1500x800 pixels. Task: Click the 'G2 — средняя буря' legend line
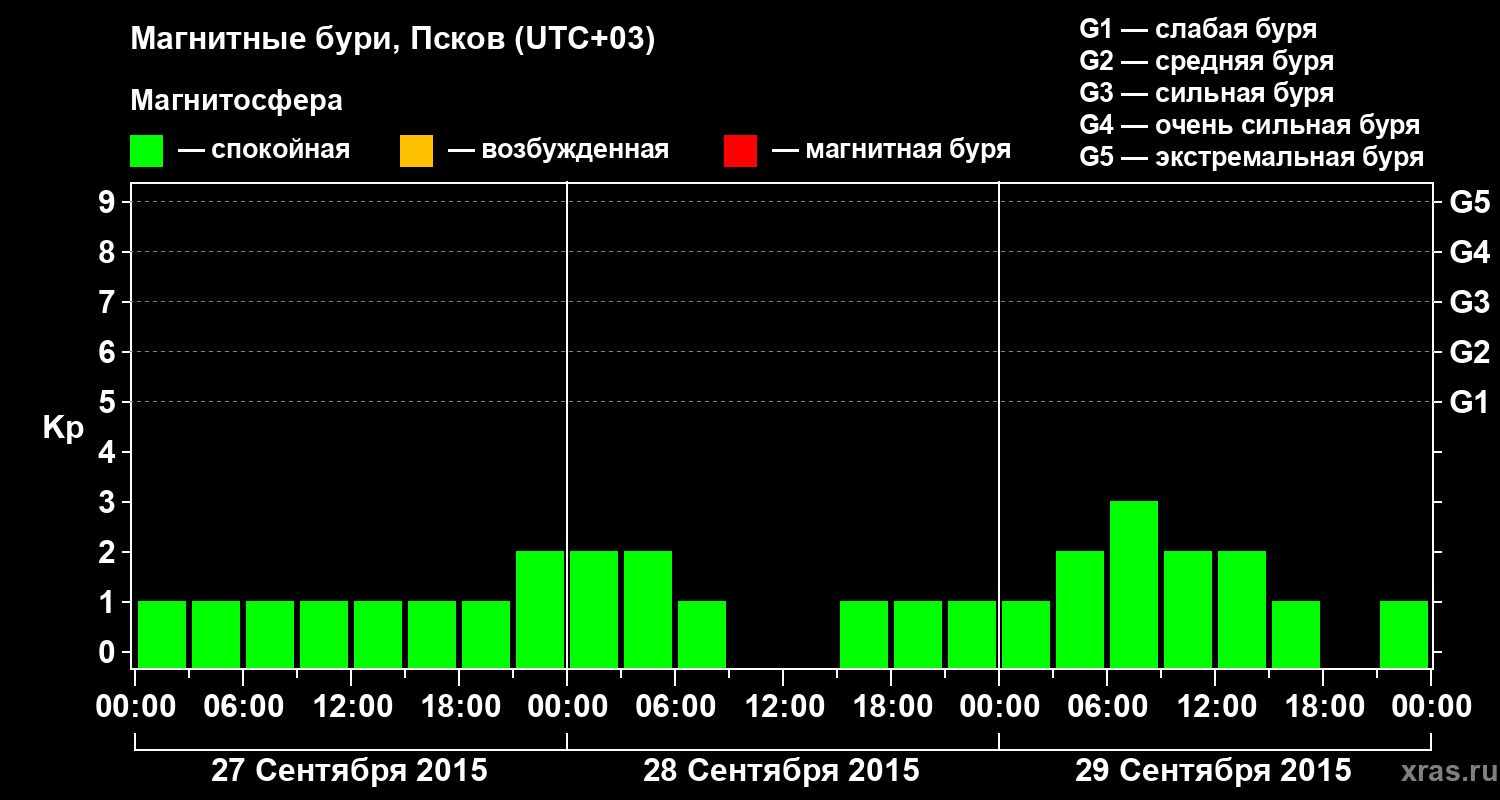[x=1206, y=61]
